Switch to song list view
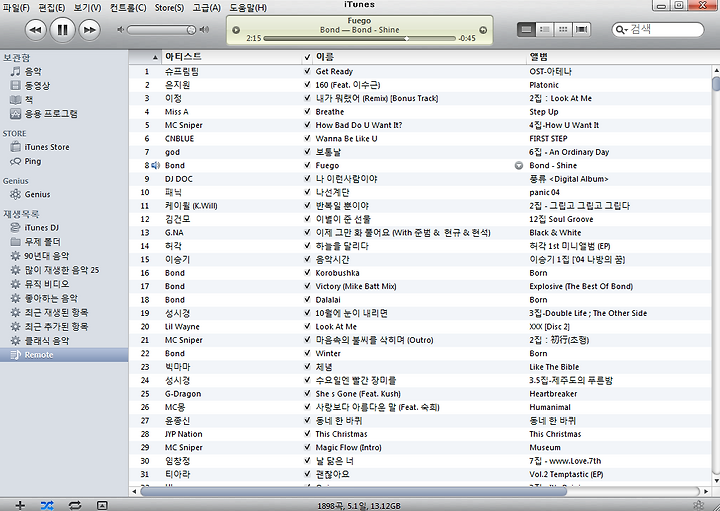Viewport: 720px width, 511px height. point(526,30)
